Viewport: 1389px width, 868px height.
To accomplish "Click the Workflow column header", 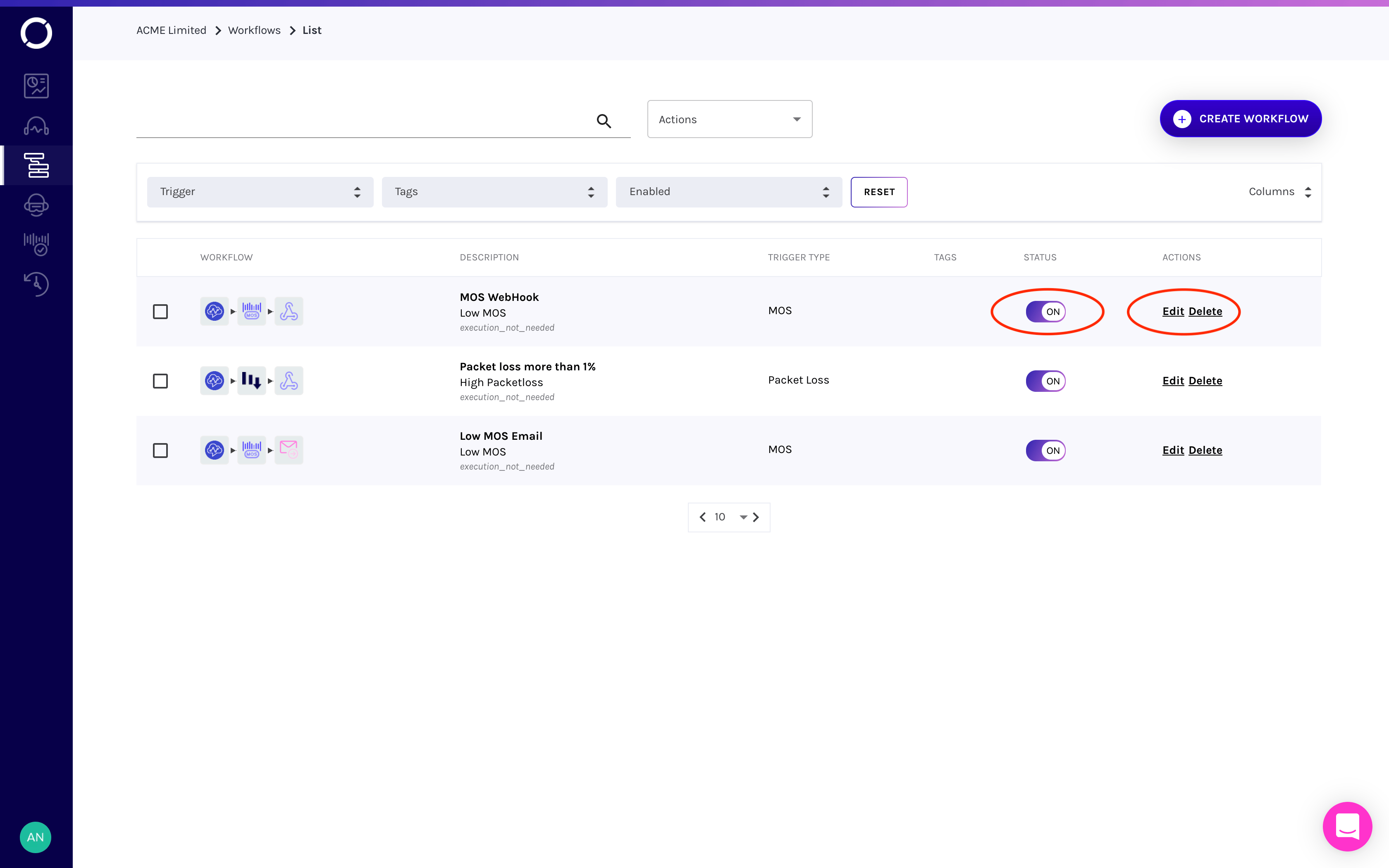I will coord(226,257).
